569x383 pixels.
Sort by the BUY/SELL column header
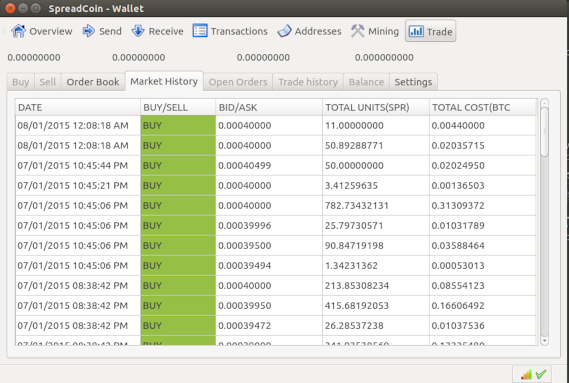(x=178, y=107)
